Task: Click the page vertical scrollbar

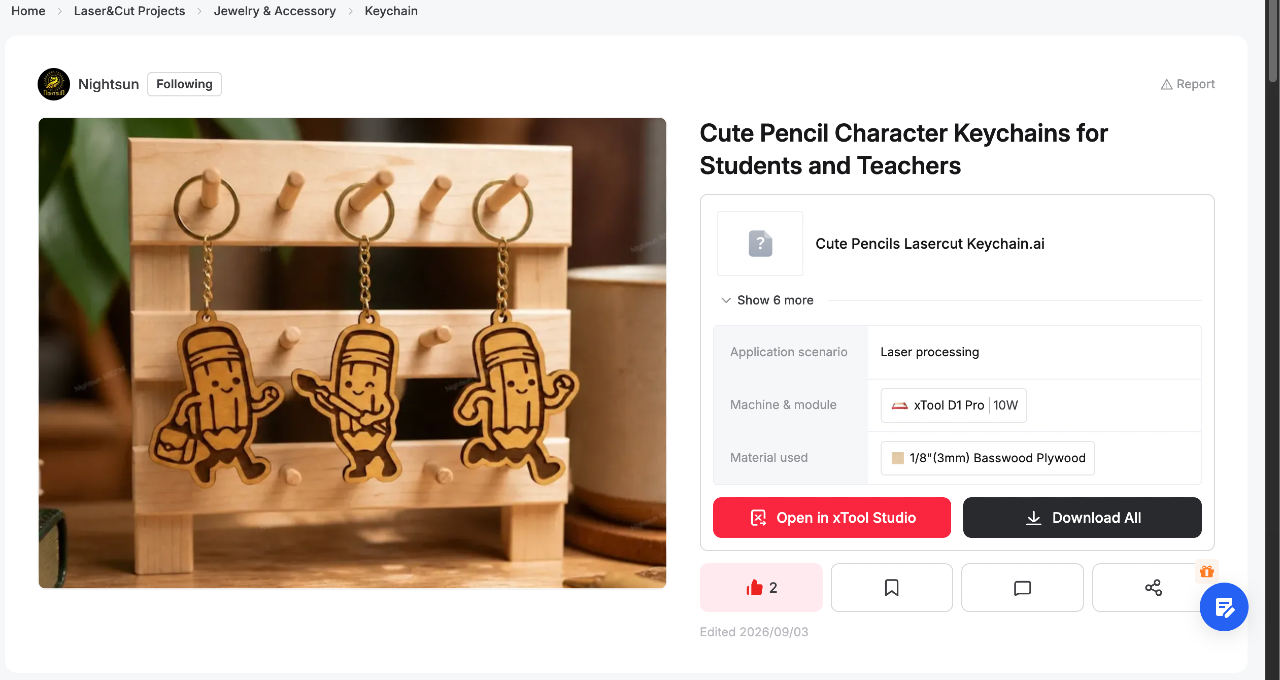Action: 1273,340
